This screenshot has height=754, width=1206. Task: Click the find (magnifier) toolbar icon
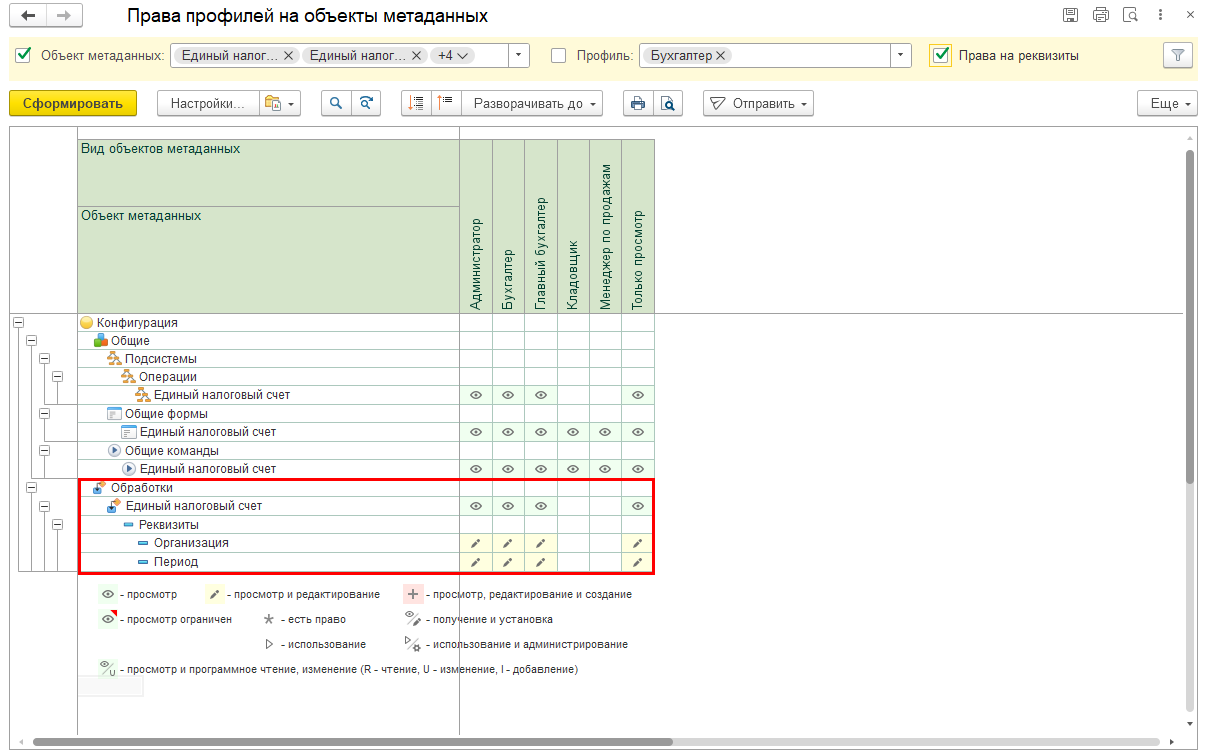coord(336,103)
